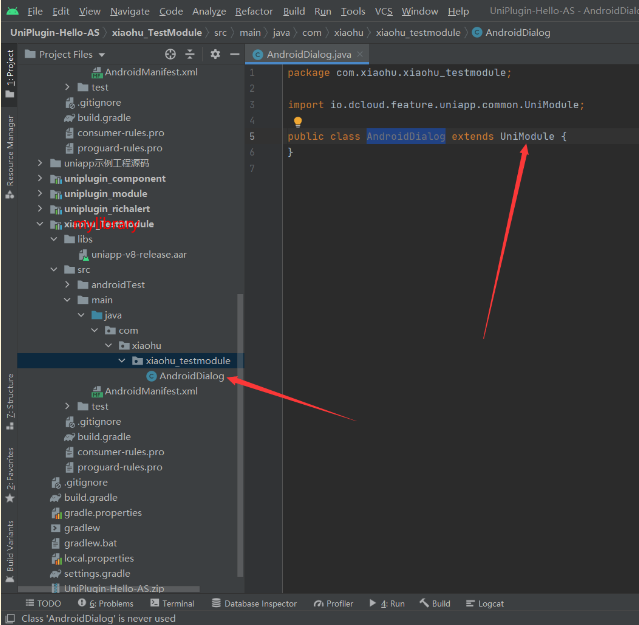Screen dimensions: 639x625
Task: Open the Tools menu
Action: [353, 11]
